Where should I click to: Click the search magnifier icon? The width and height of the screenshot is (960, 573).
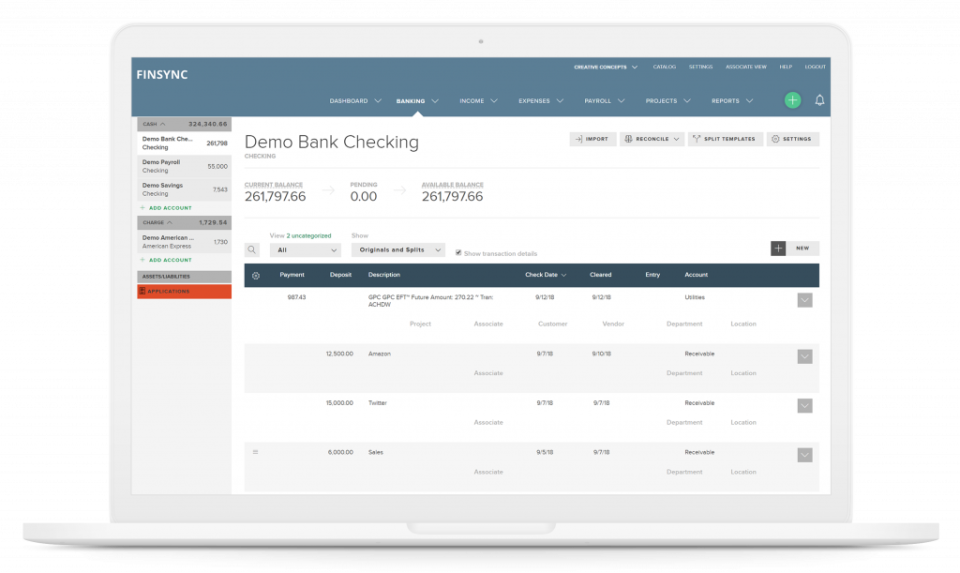[x=252, y=250]
